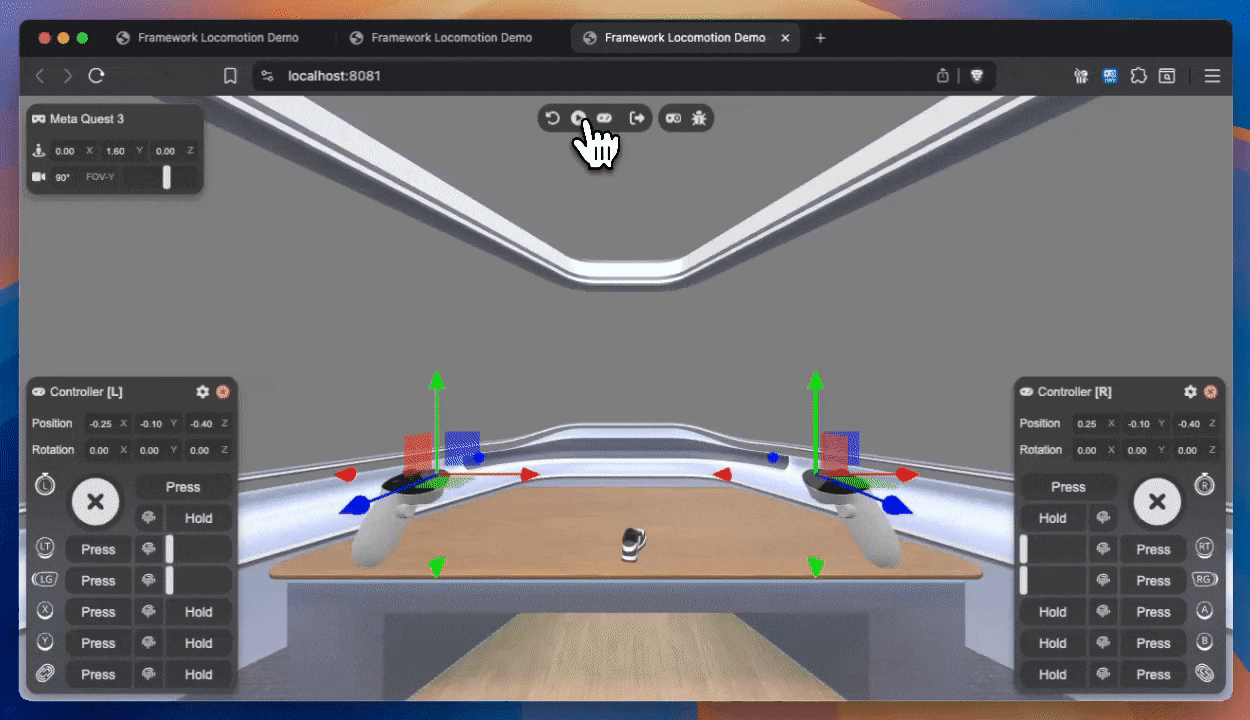Screen dimensions: 1250x720
Task: Trigger haptics icon beside left trigger Hold button
Action: click(x=148, y=517)
